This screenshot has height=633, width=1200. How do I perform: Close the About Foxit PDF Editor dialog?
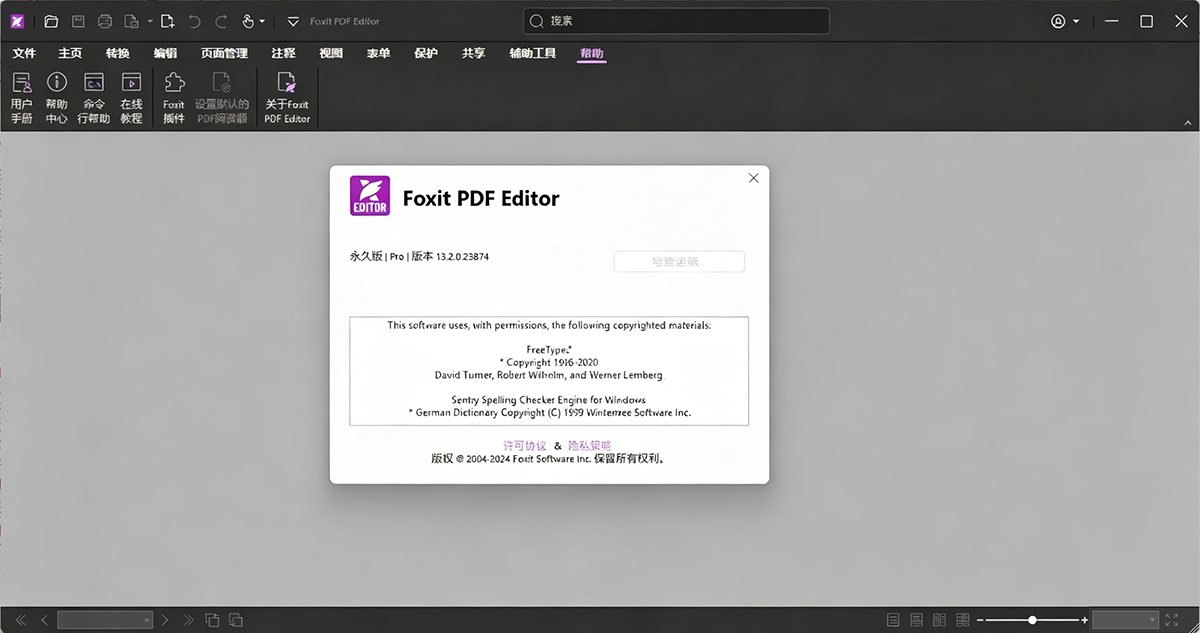click(x=753, y=178)
